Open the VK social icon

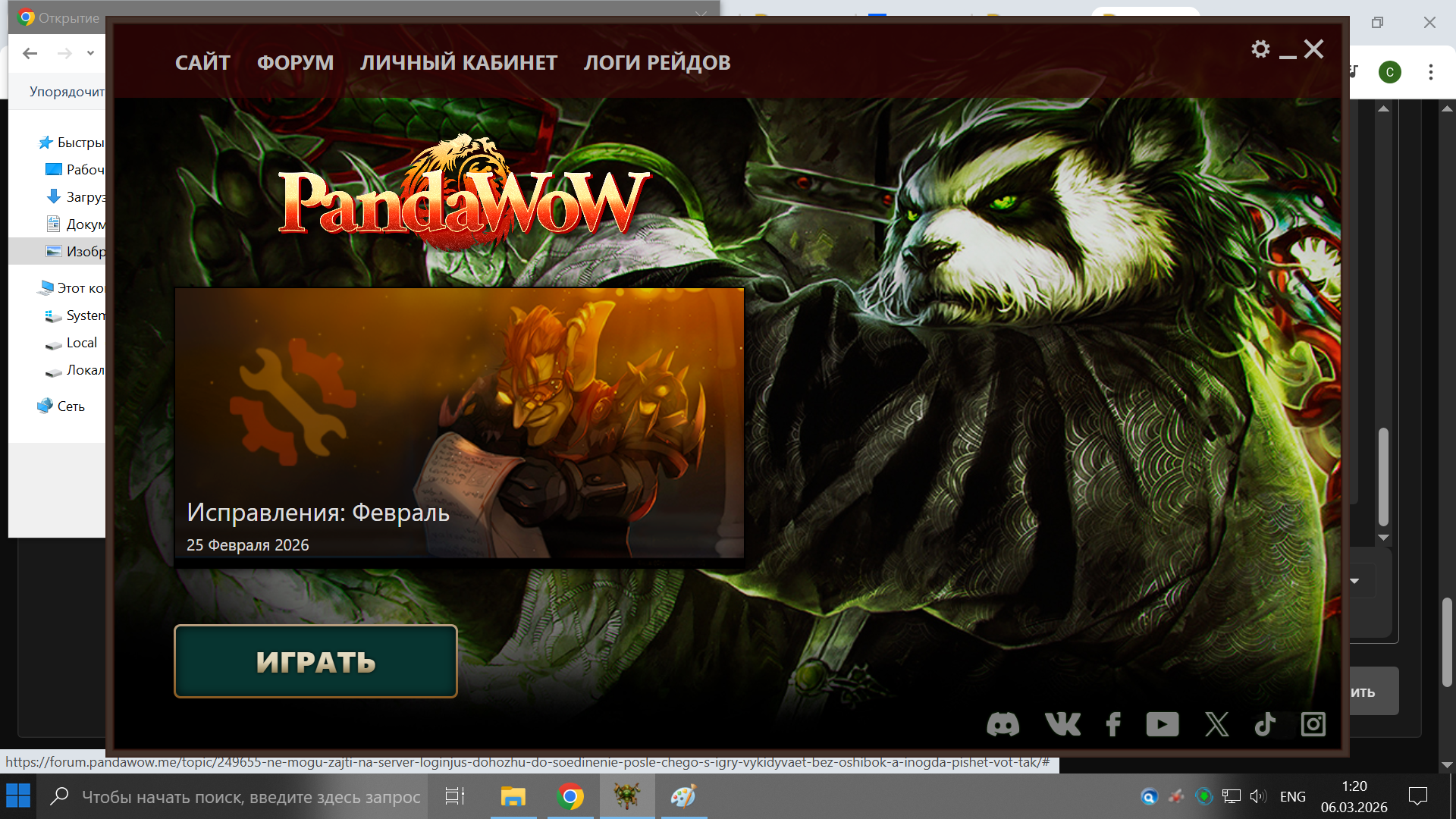pyautogui.click(x=1062, y=725)
